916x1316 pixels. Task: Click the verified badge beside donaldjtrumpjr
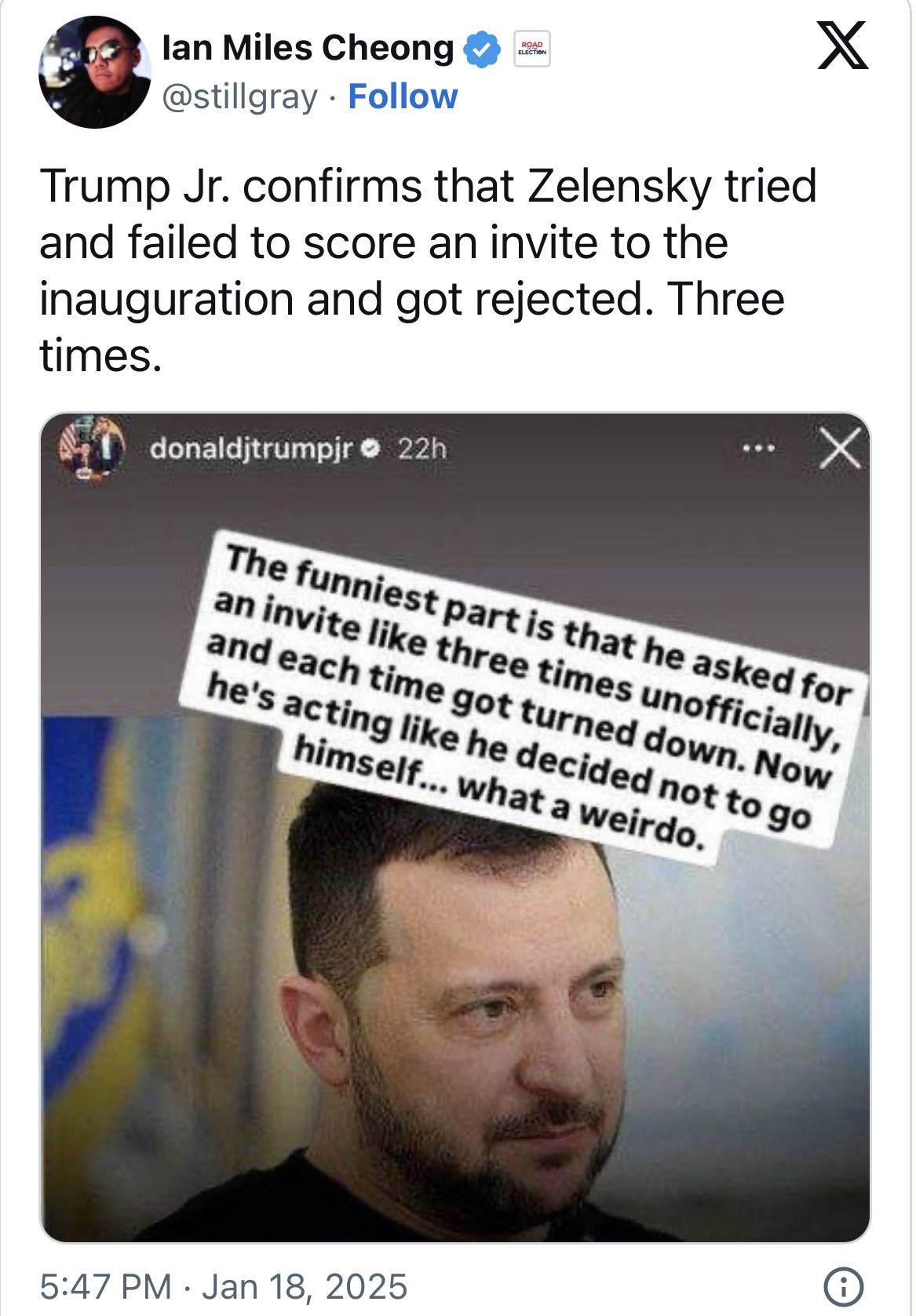(374, 449)
